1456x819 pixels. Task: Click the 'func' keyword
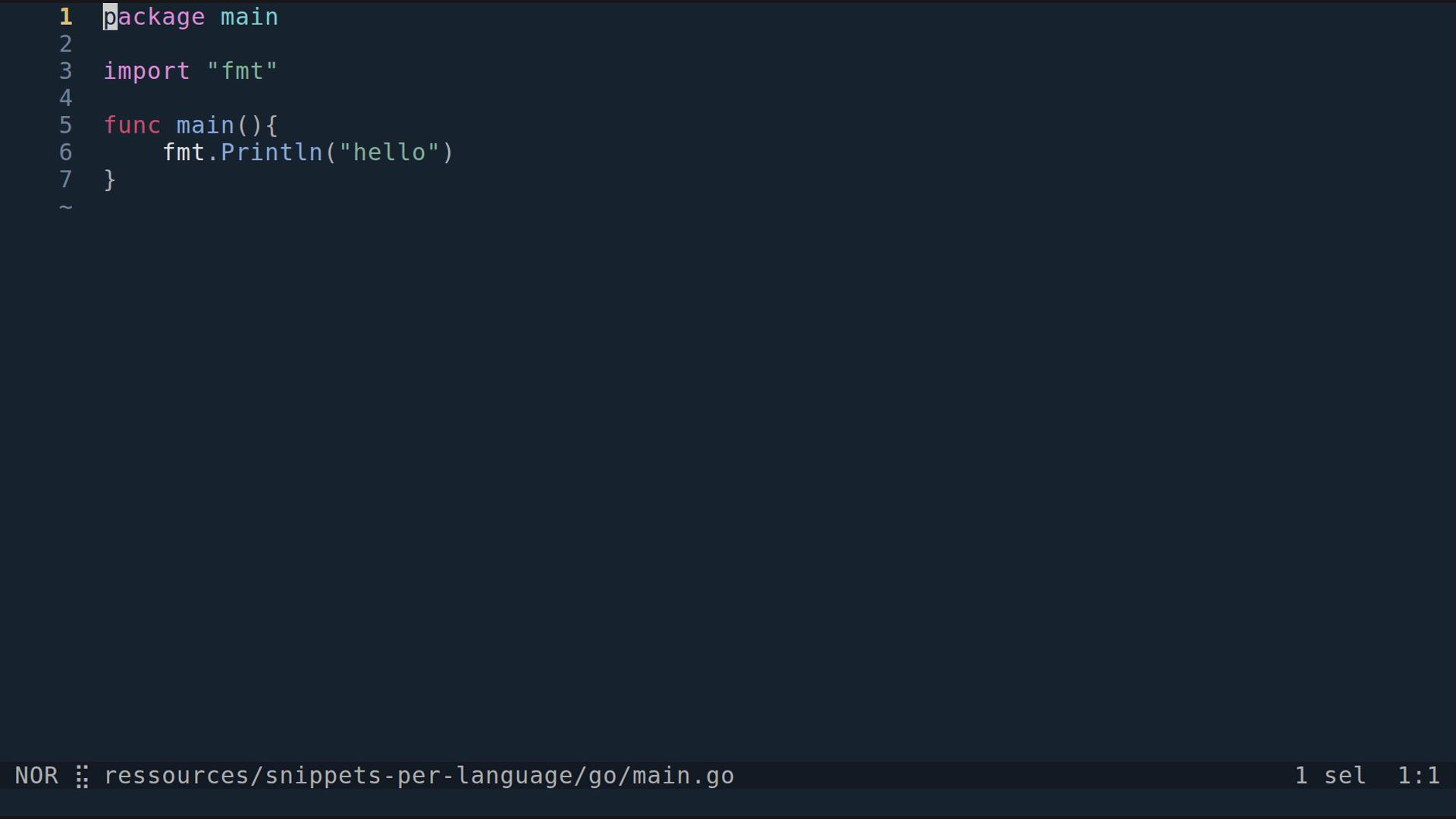132,125
